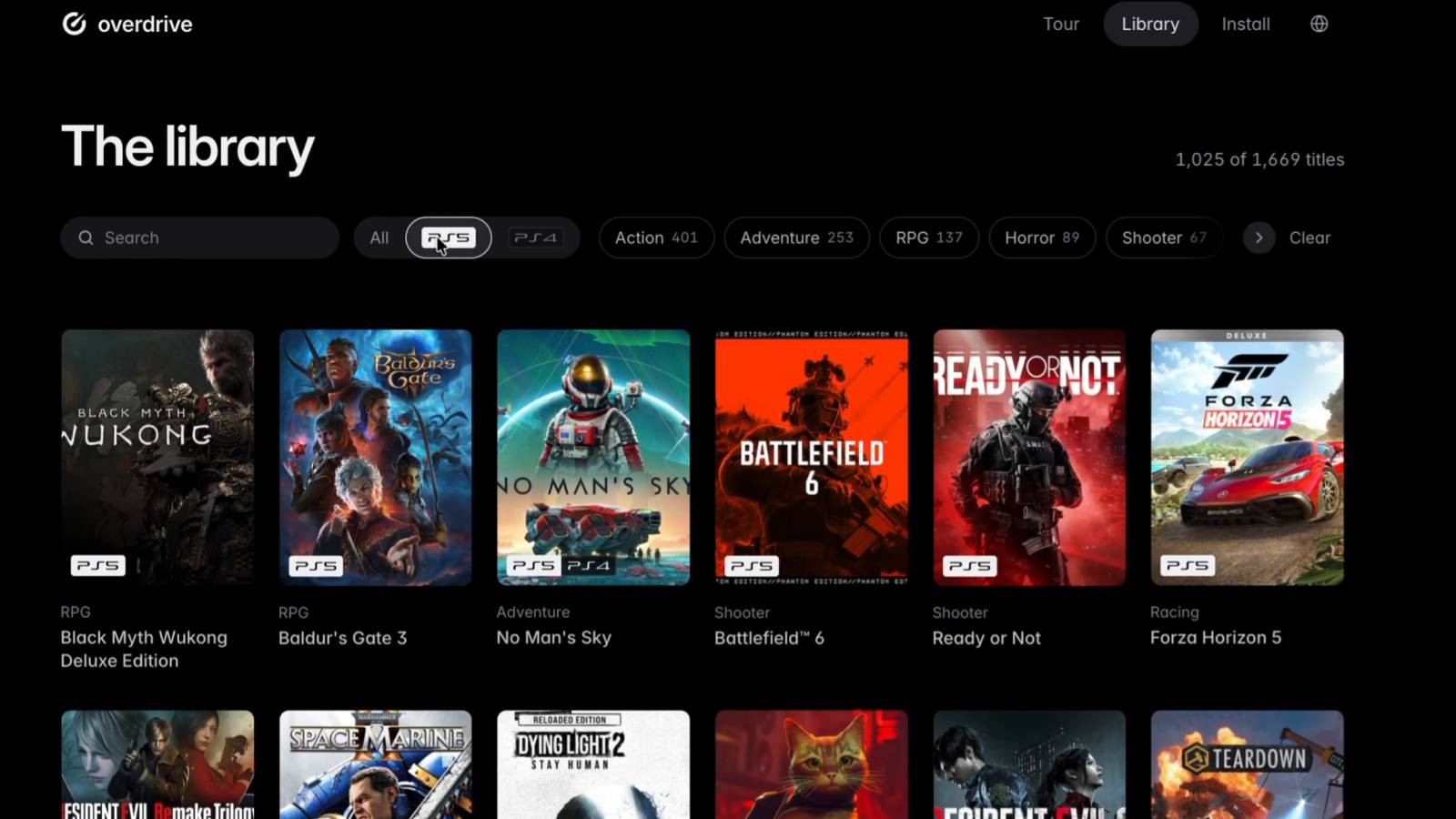The height and width of the screenshot is (819, 1456).
Task: Filter by the Action genre chip
Action: [x=656, y=238]
